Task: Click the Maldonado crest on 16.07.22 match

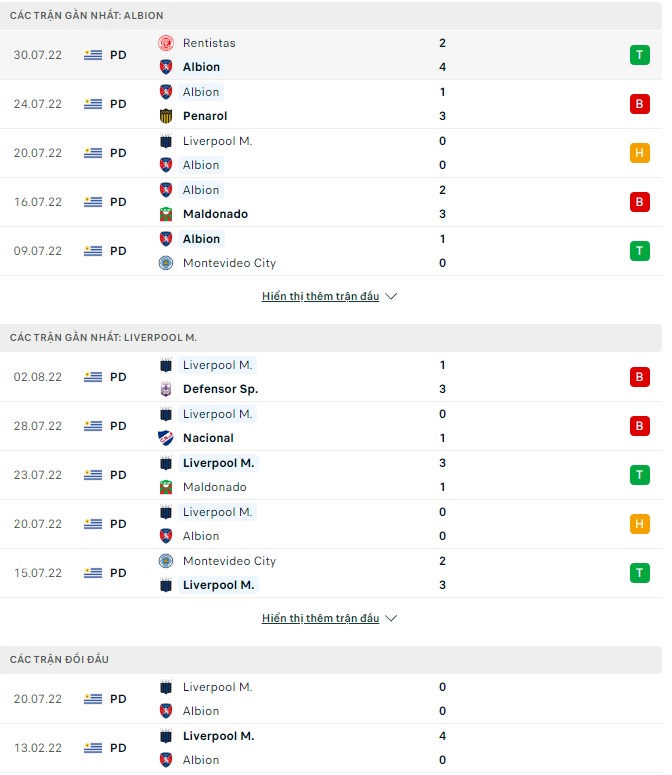Action: point(166,214)
